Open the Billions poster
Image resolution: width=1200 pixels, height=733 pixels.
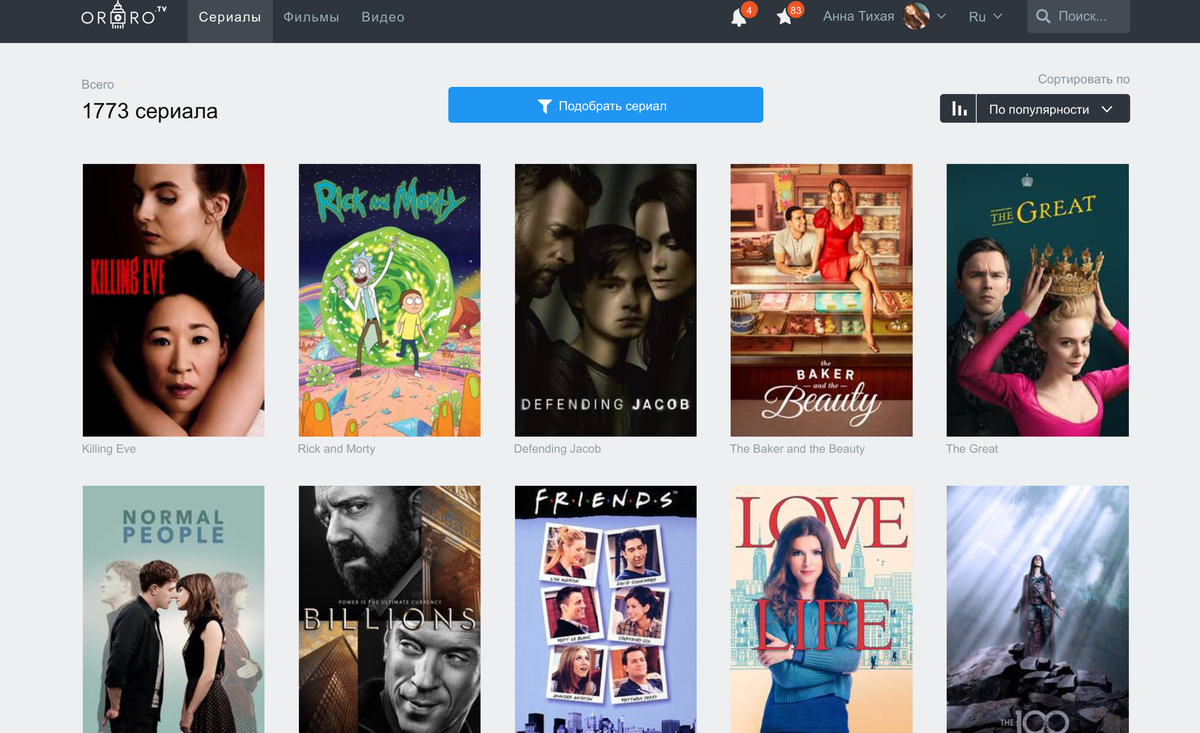coord(389,609)
